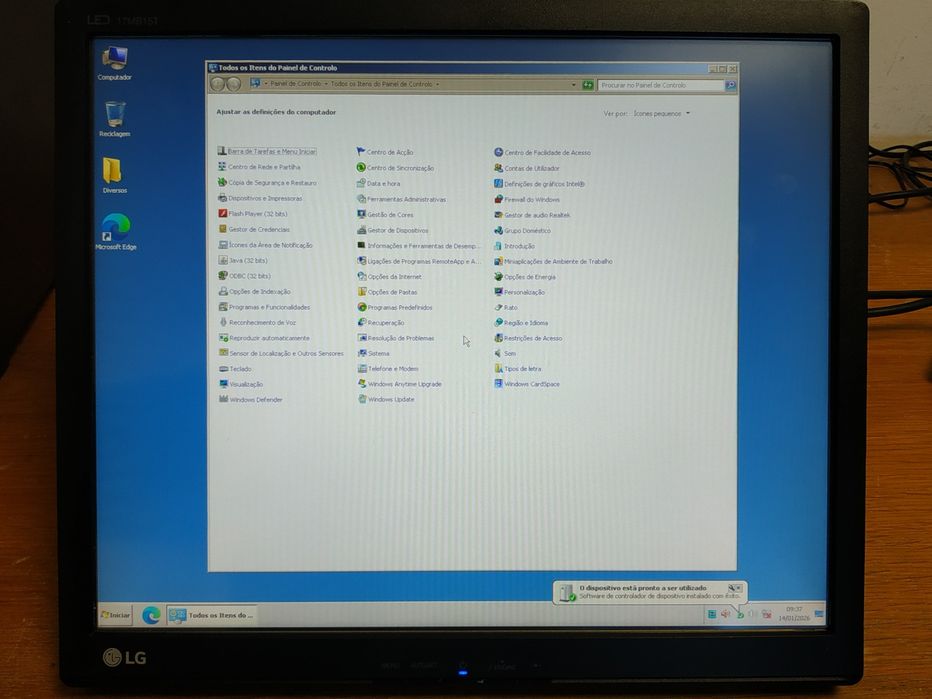Click the wrench icon in the notification balloon
The width and height of the screenshot is (932, 699).
pos(732,588)
